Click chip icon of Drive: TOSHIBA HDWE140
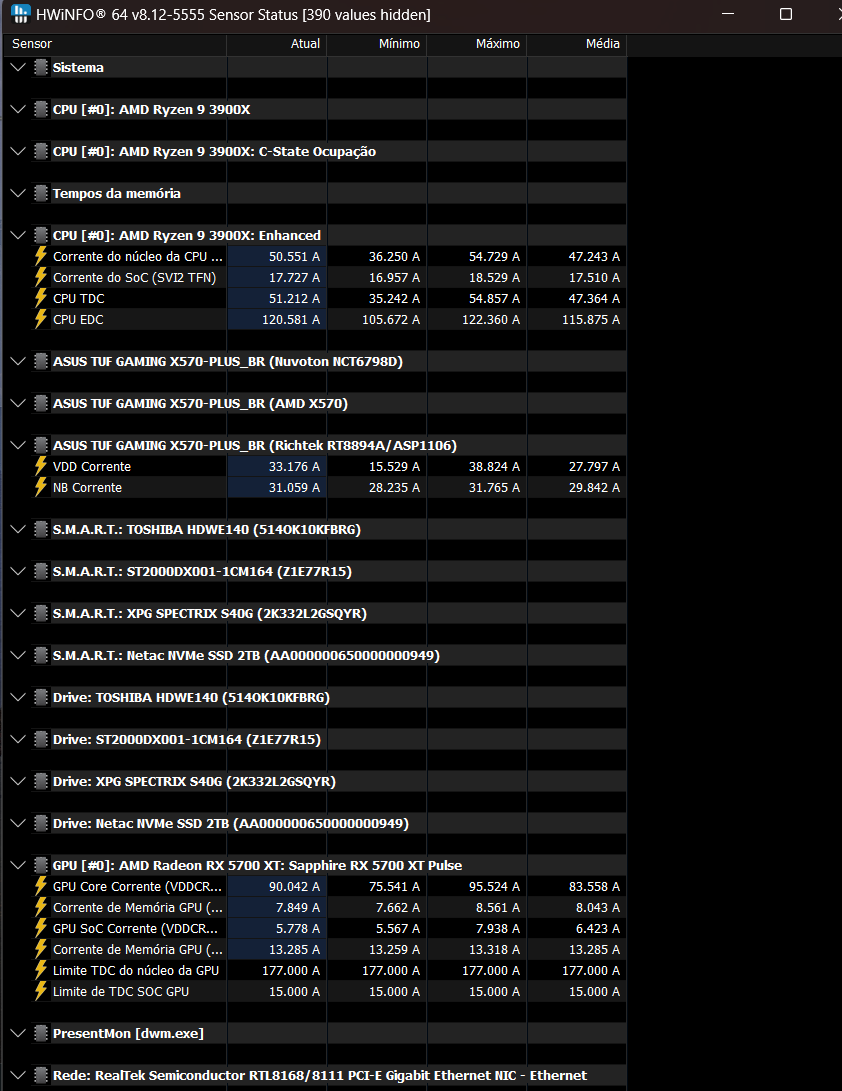This screenshot has height=1091, width=842. tap(41, 697)
